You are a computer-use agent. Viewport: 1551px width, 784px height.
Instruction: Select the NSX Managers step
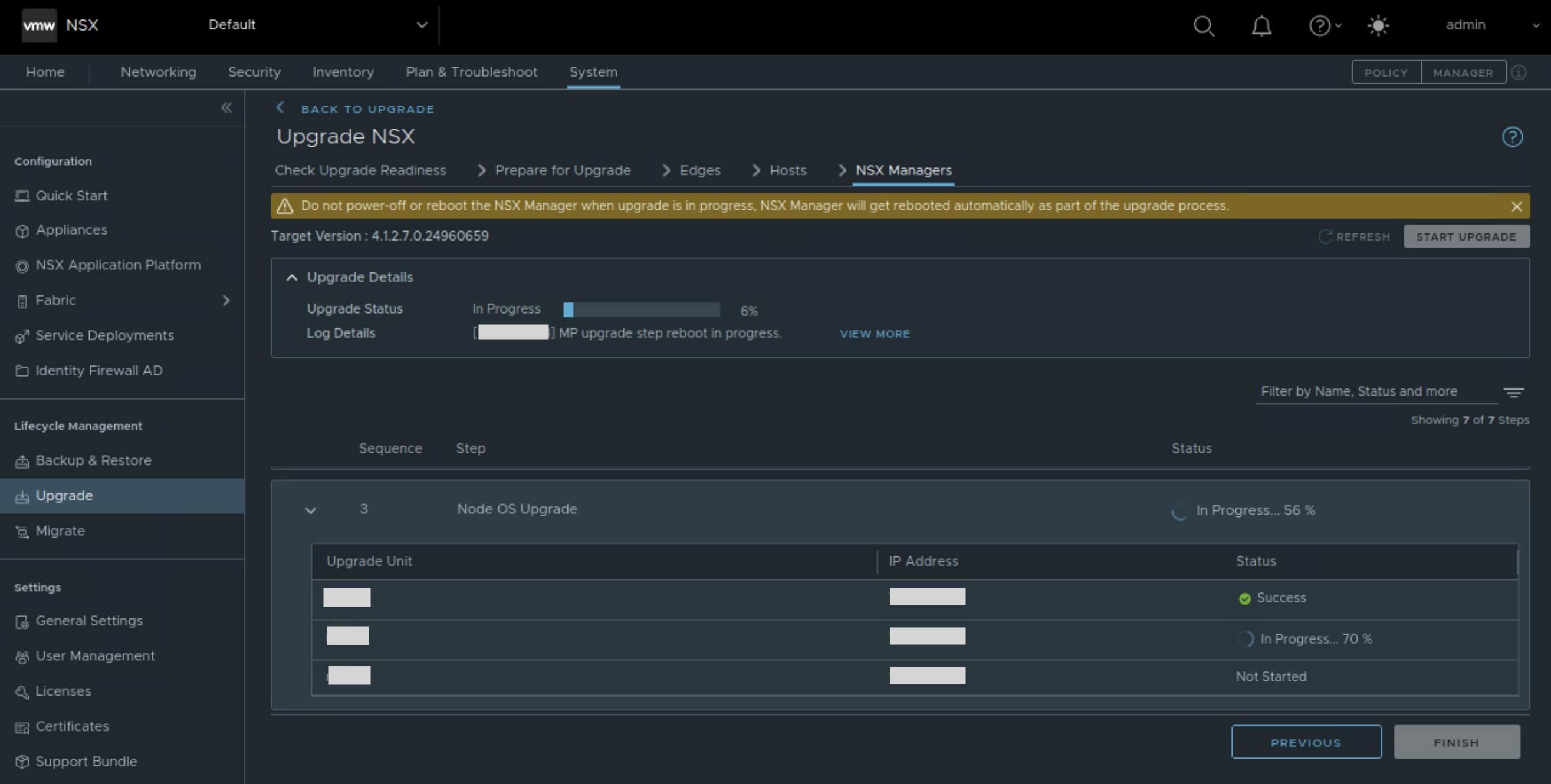coord(903,170)
